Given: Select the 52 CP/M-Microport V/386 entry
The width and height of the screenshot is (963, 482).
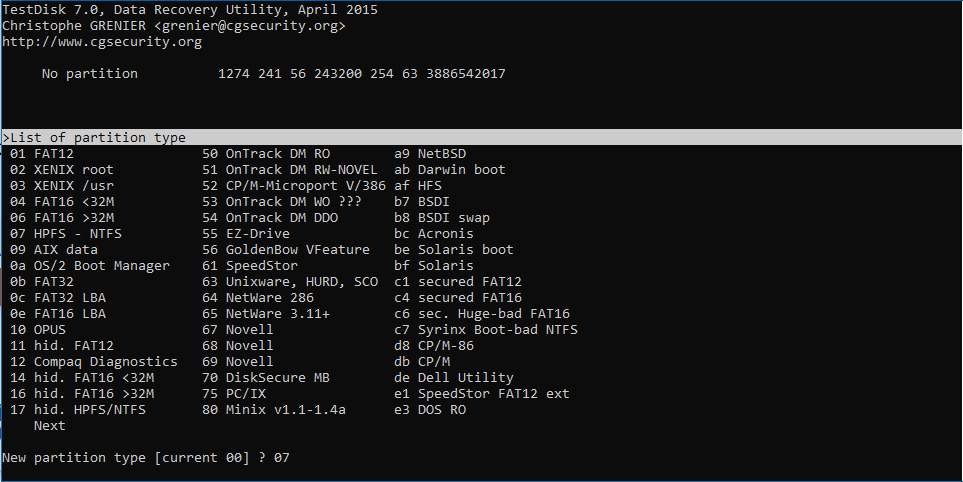Looking at the screenshot, I should tap(294, 185).
